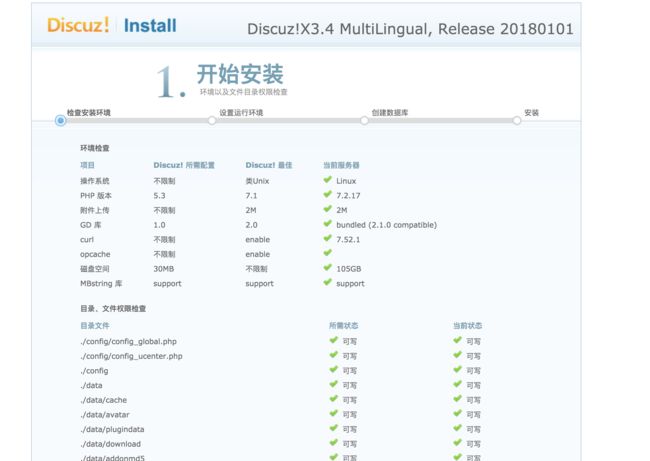Select the 设置运行环境 step circle
Screen dimensions: 650x461
(212, 121)
